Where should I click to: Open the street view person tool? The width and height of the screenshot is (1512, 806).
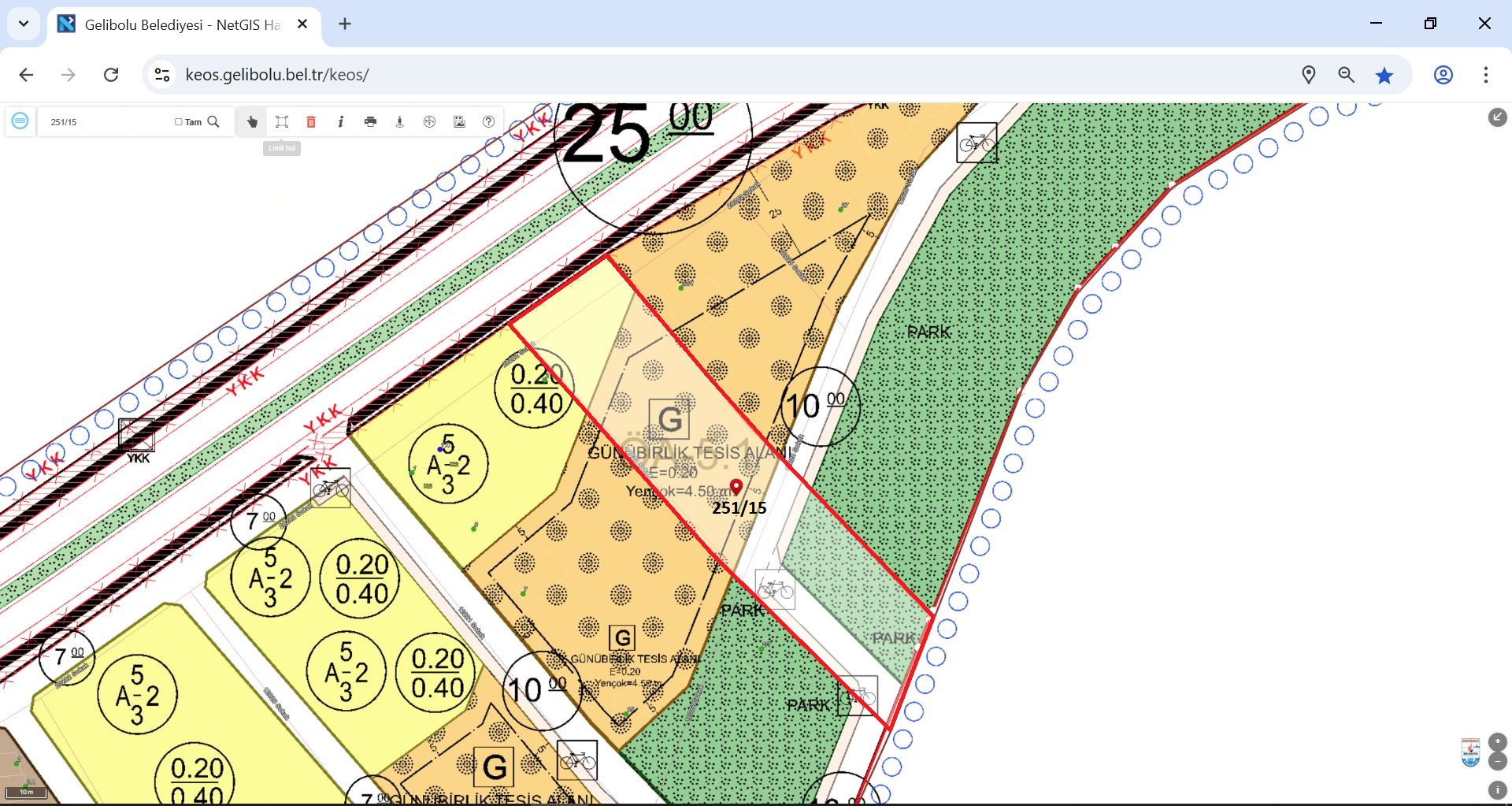(400, 121)
